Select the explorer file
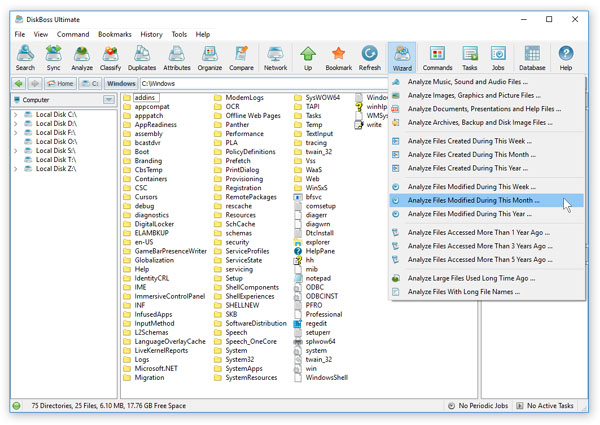 pyautogui.click(x=312, y=242)
